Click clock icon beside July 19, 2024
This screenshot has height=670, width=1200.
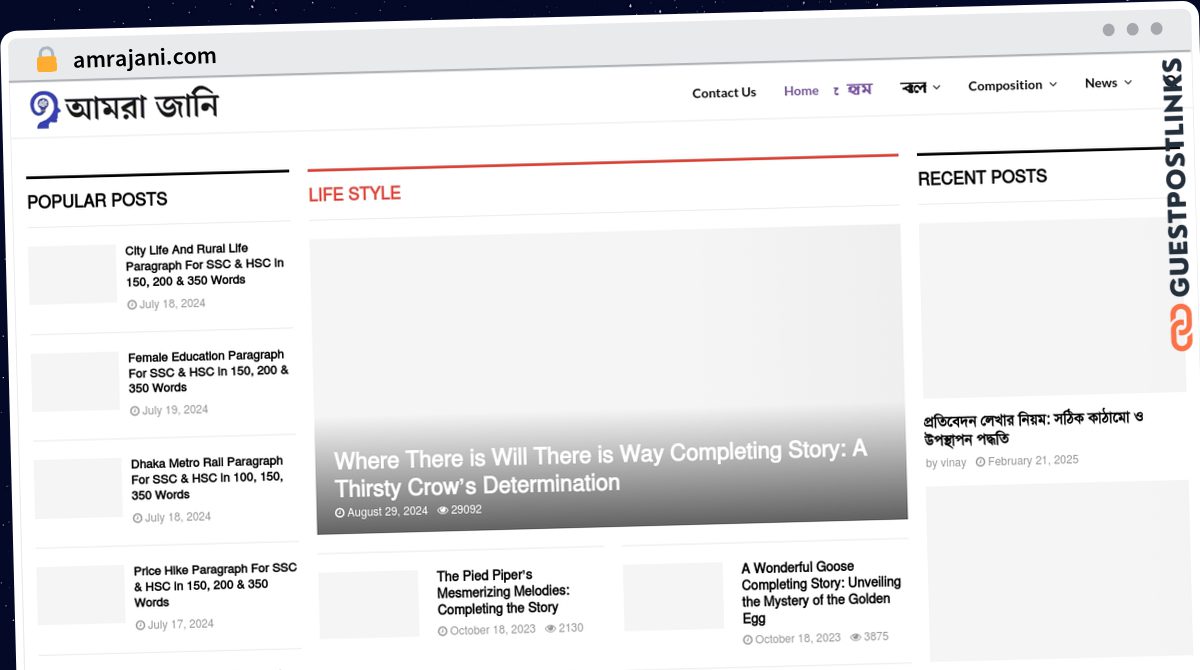135,411
